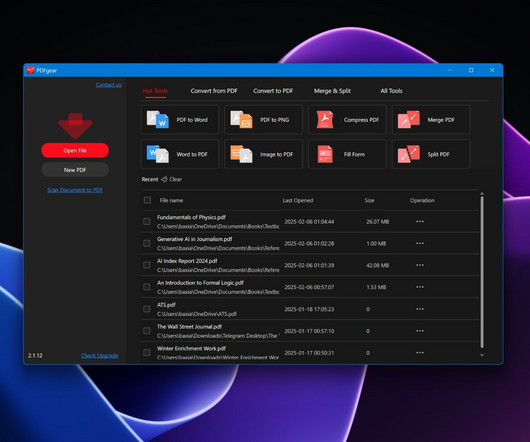This screenshot has width=530, height=442.
Task: Check the box for Fundamentals of Physics.pdf
Action: [x=147, y=221]
